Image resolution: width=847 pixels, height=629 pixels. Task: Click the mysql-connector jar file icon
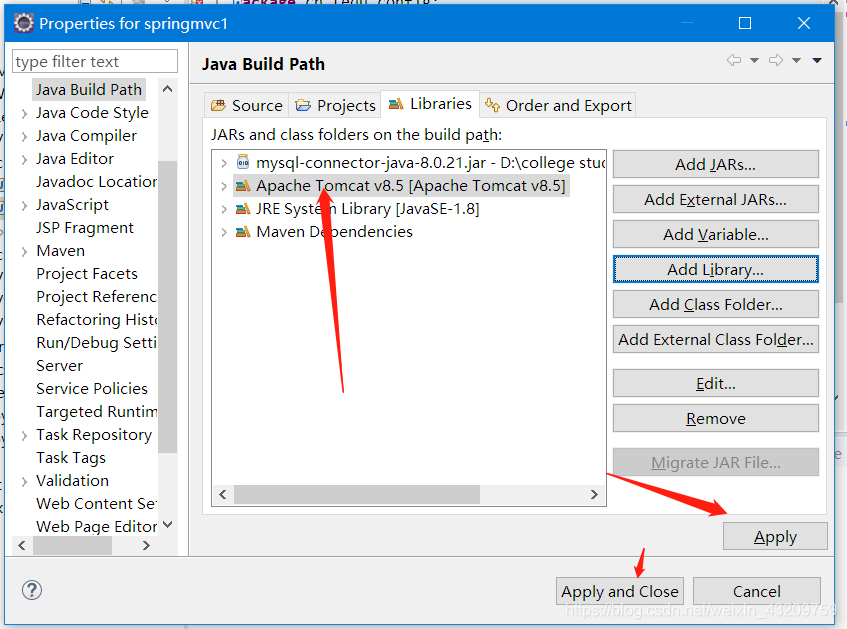click(x=243, y=162)
